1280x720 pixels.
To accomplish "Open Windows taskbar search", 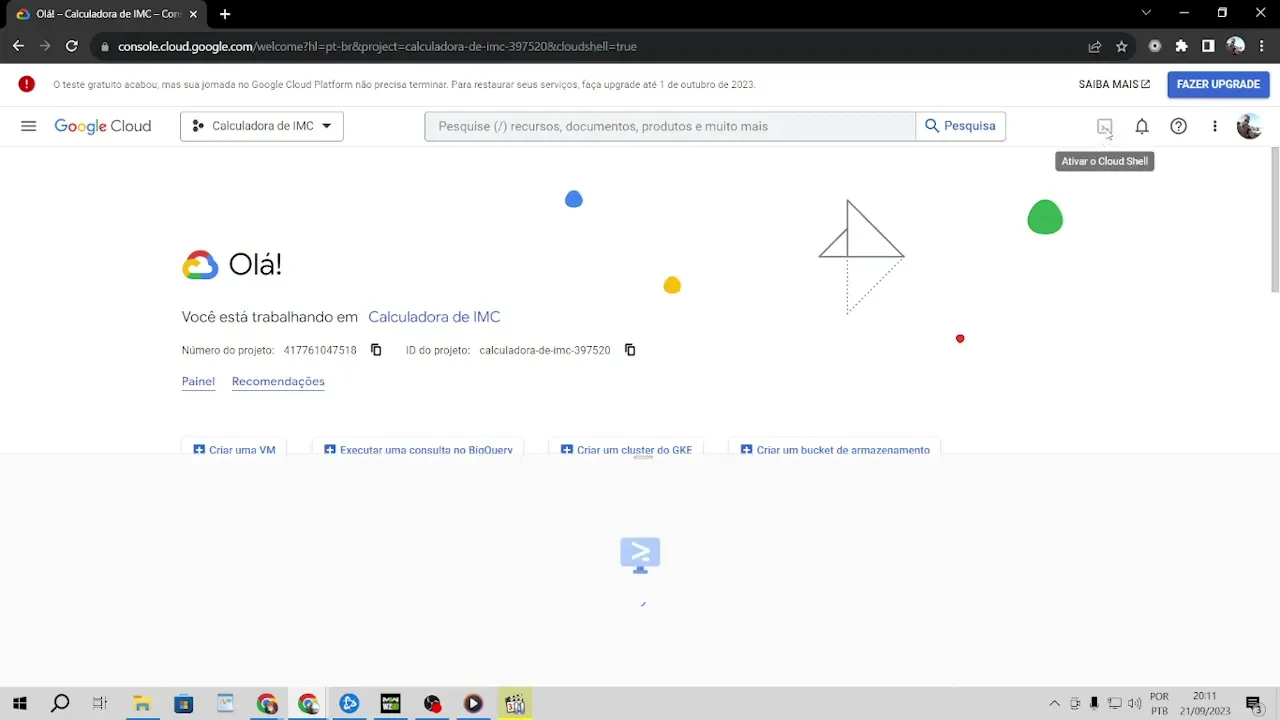I will (x=60, y=704).
